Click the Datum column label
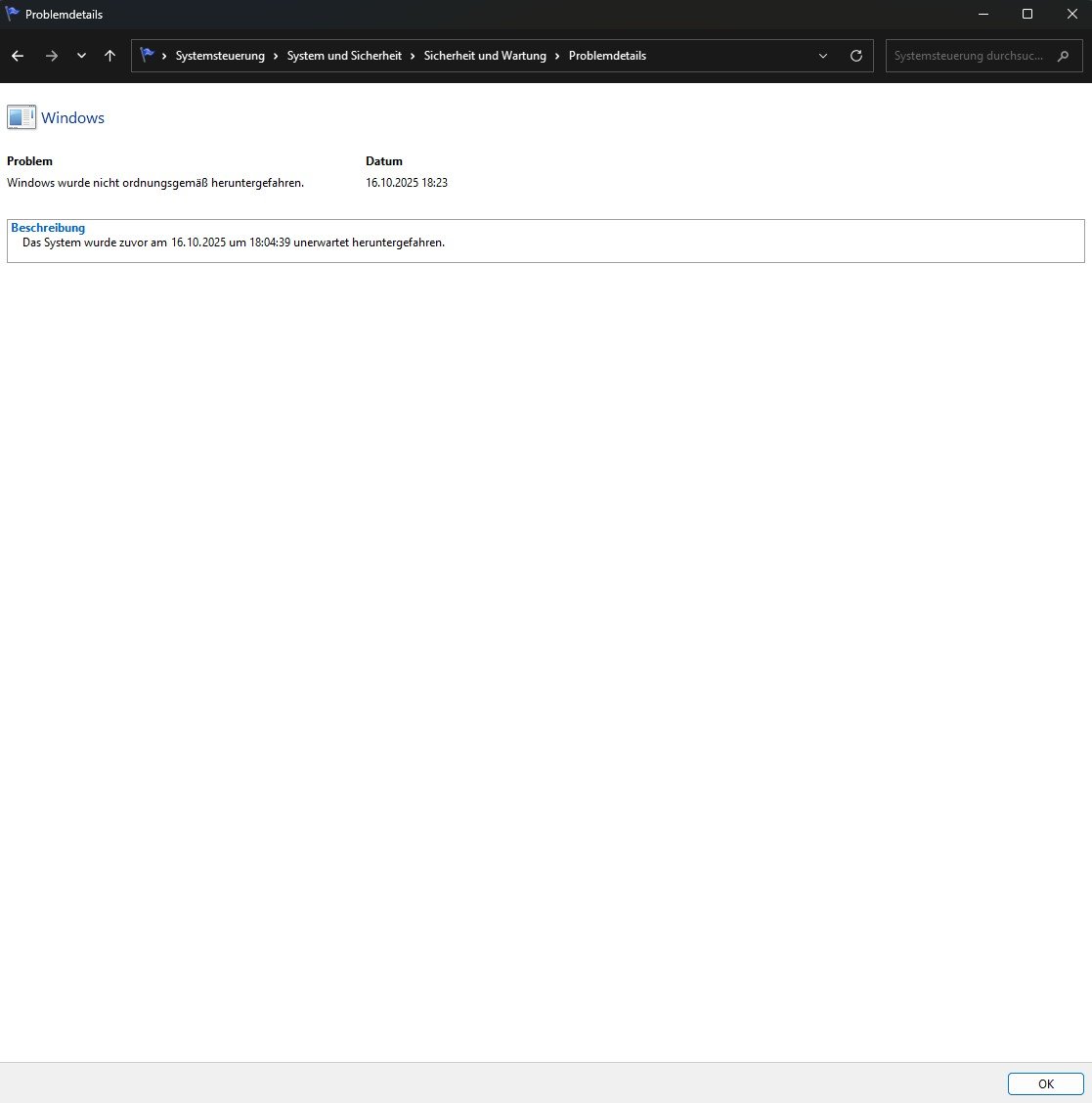 point(384,161)
